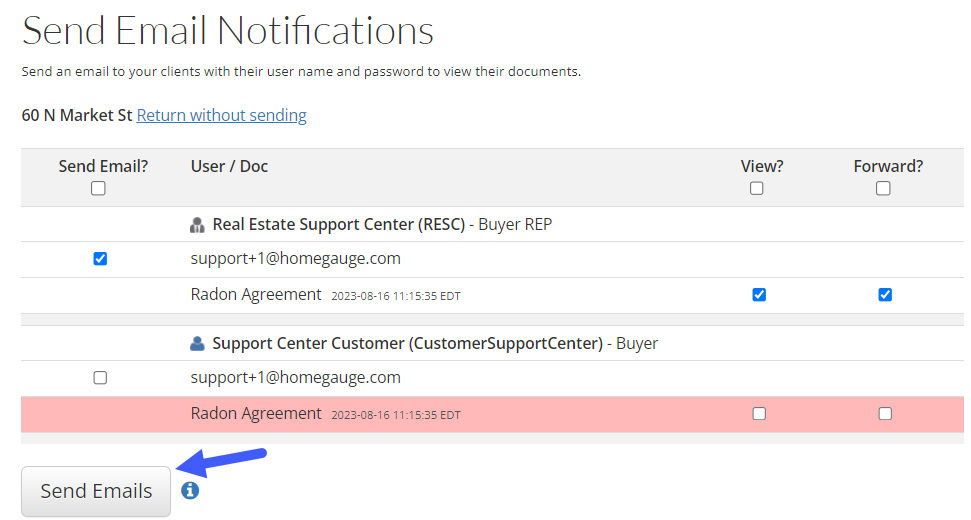The height and width of the screenshot is (520, 971).
Task: Toggle the Forward select-all header checkbox
Action: (883, 188)
